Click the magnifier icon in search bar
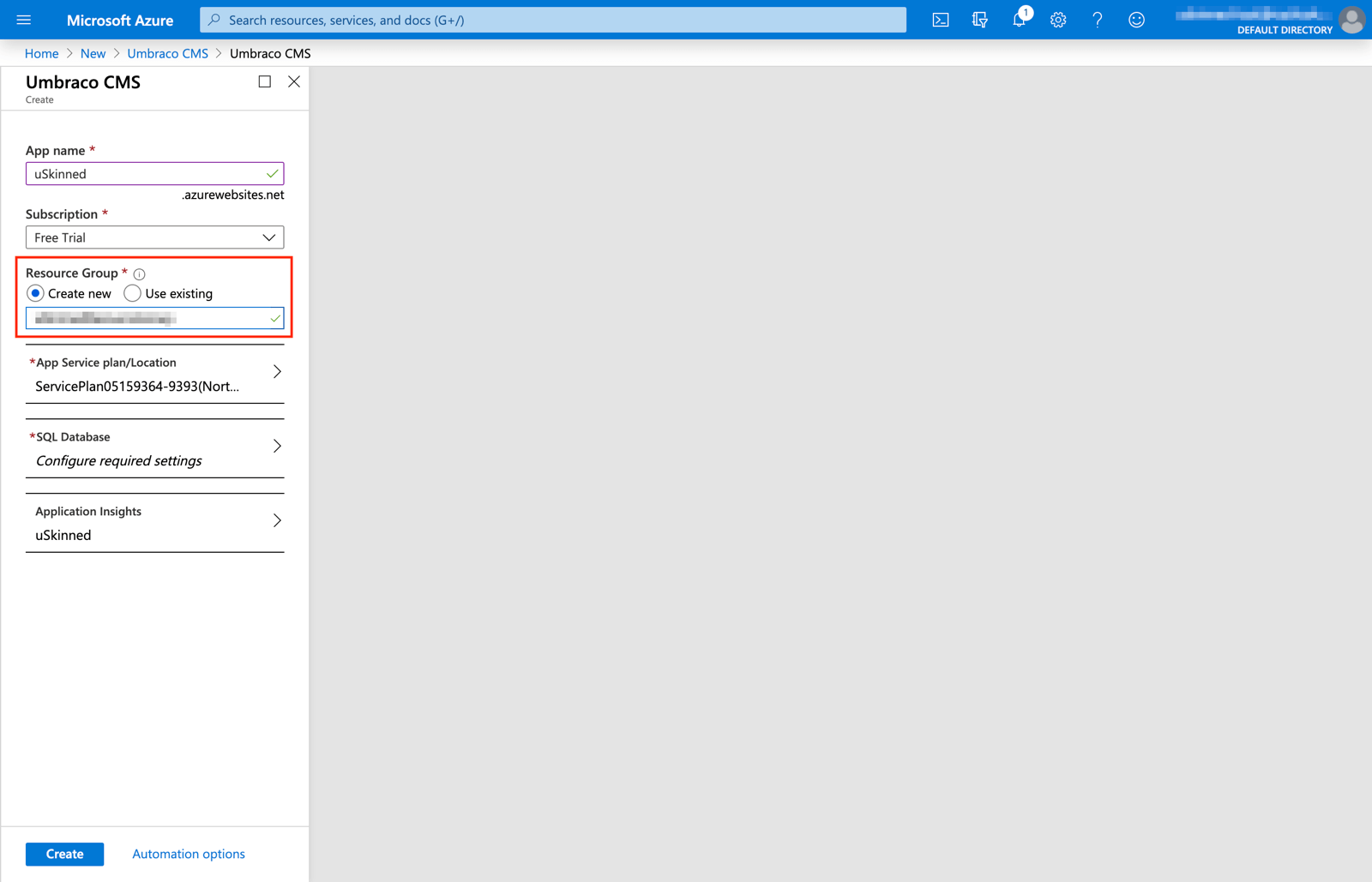Viewport: 1372px width, 882px height. click(x=214, y=20)
